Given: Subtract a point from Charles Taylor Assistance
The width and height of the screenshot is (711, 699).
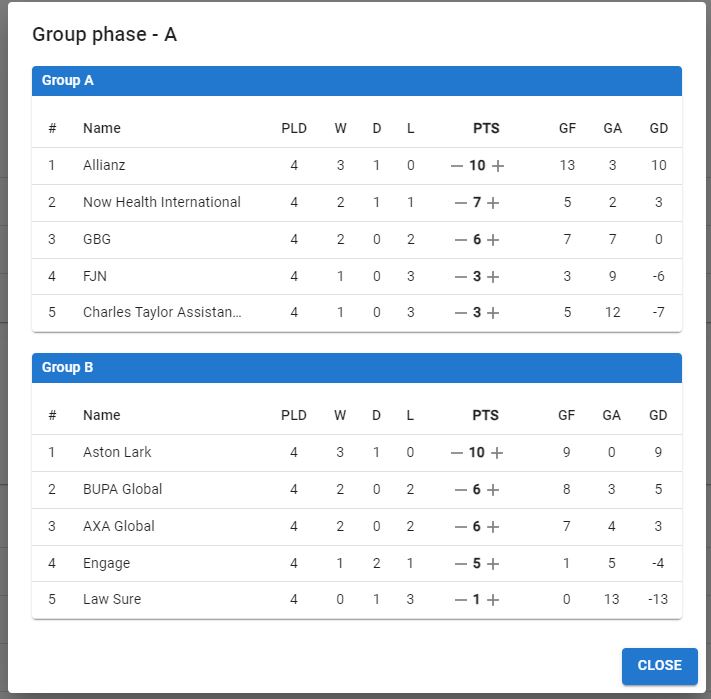Looking at the screenshot, I should click(x=461, y=313).
